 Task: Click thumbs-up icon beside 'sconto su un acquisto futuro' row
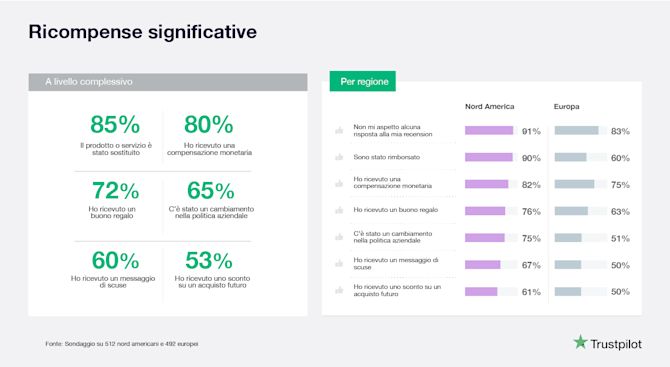click(x=339, y=291)
